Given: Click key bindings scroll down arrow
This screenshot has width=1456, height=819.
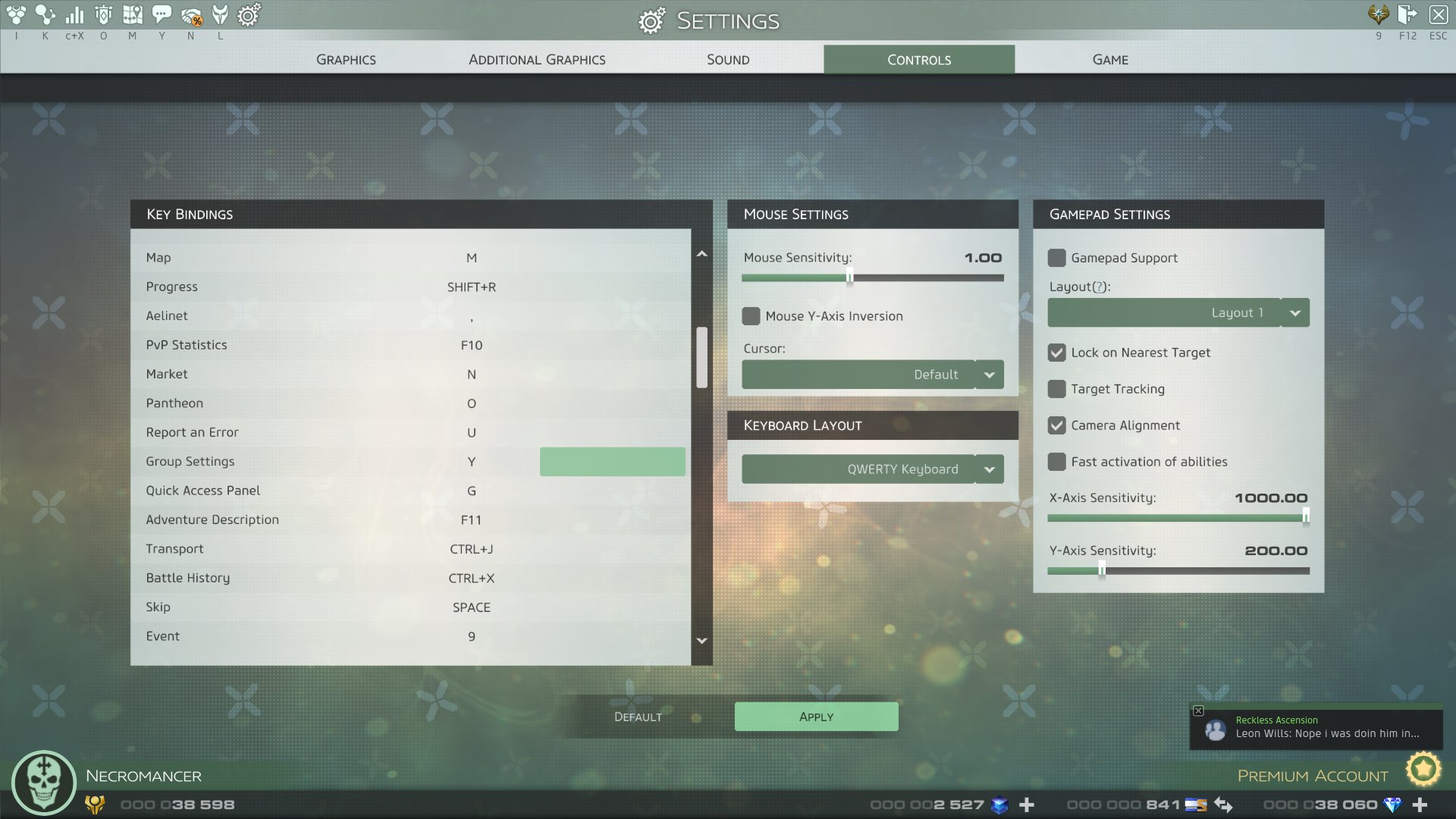Looking at the screenshot, I should pos(702,641).
